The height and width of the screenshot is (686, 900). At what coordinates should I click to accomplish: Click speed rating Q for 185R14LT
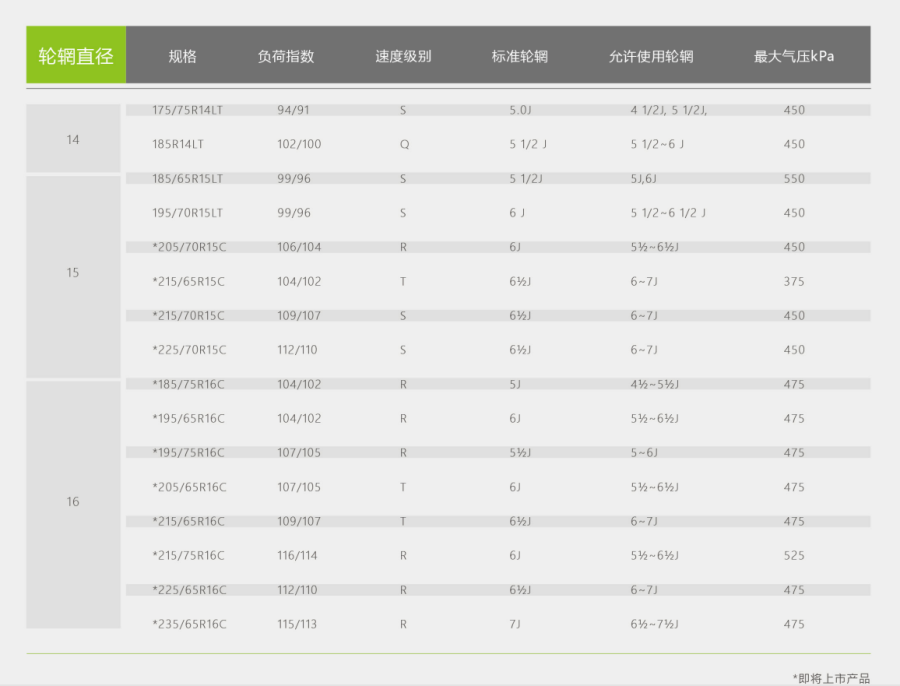click(x=405, y=144)
